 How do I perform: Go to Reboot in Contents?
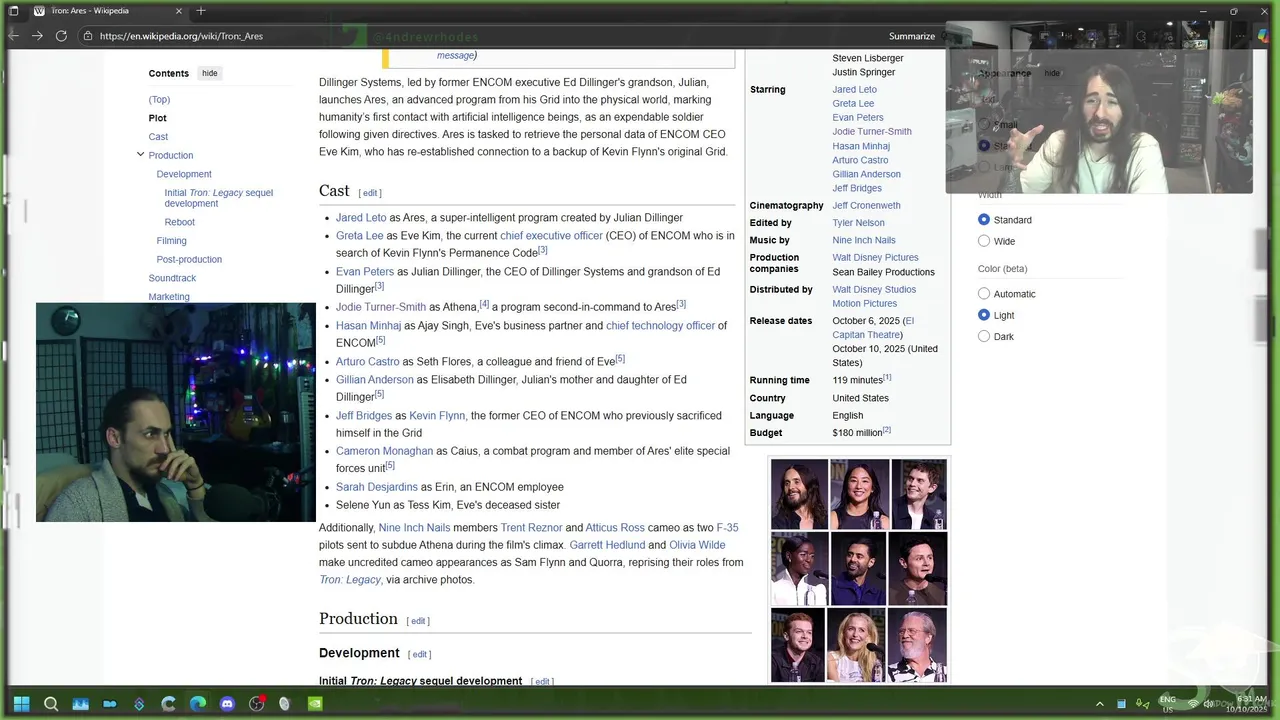click(x=180, y=222)
